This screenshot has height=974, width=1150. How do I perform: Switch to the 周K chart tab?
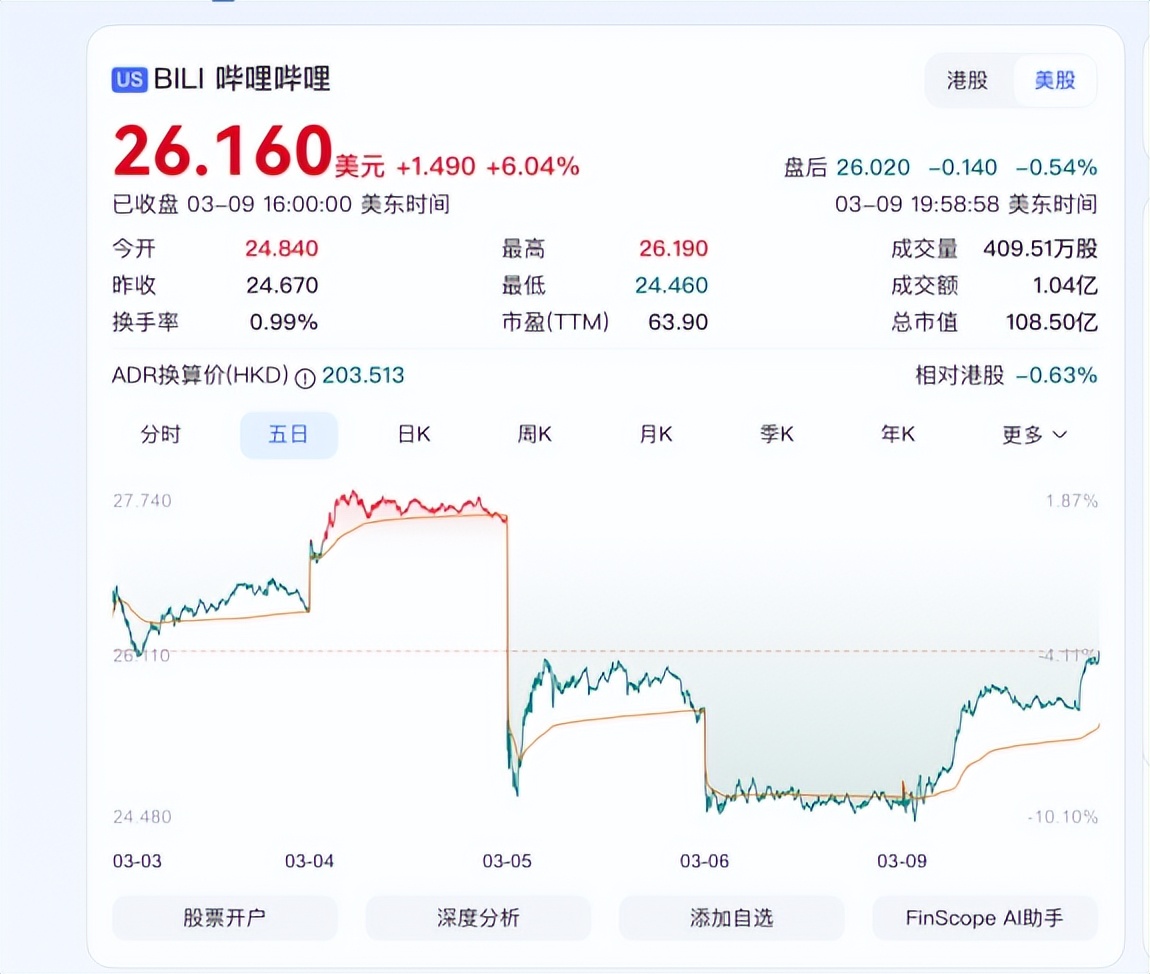[x=533, y=434]
